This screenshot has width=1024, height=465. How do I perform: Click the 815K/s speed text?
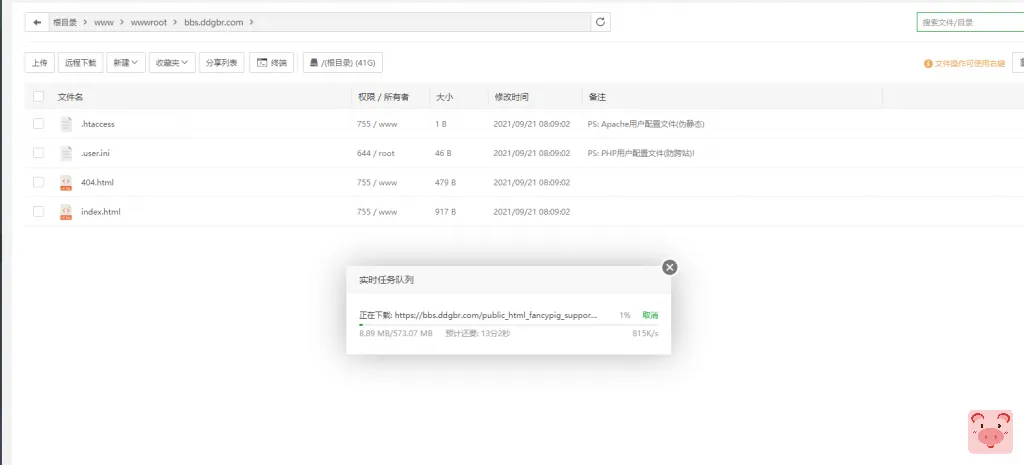645,333
